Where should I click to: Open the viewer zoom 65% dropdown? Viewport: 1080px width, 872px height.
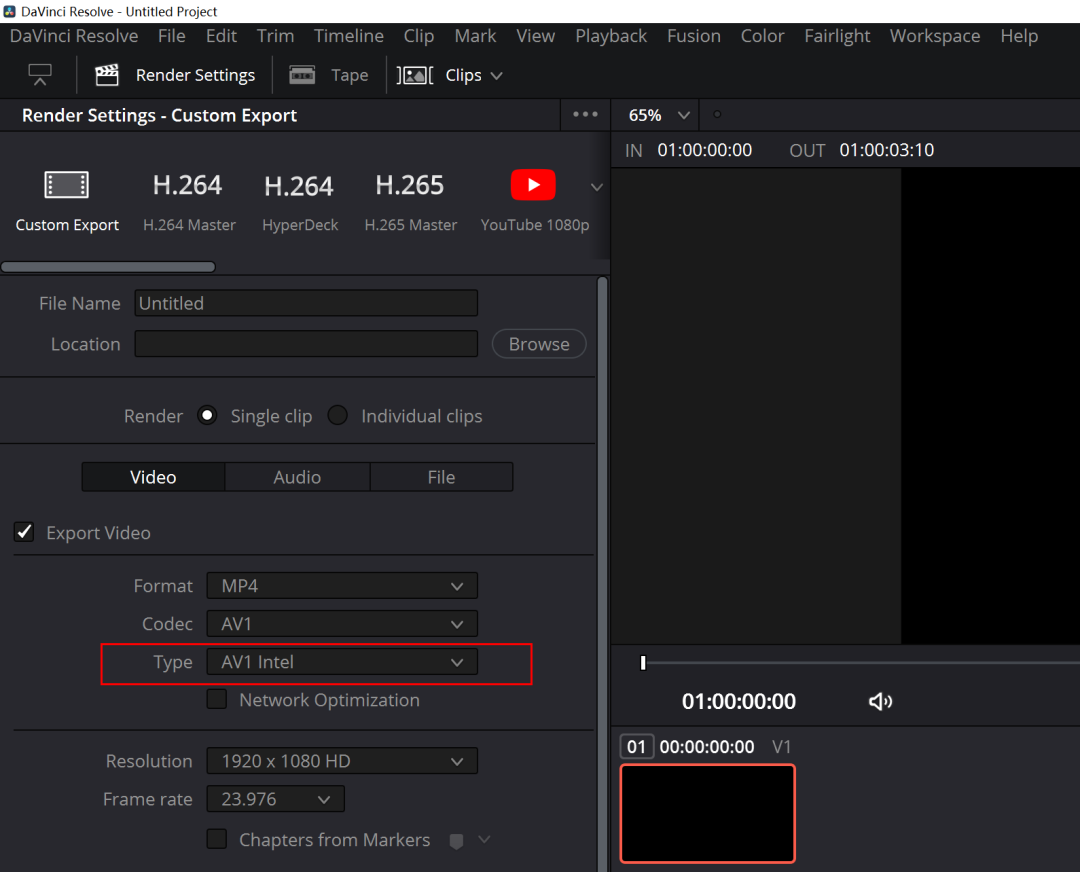pyautogui.click(x=658, y=115)
